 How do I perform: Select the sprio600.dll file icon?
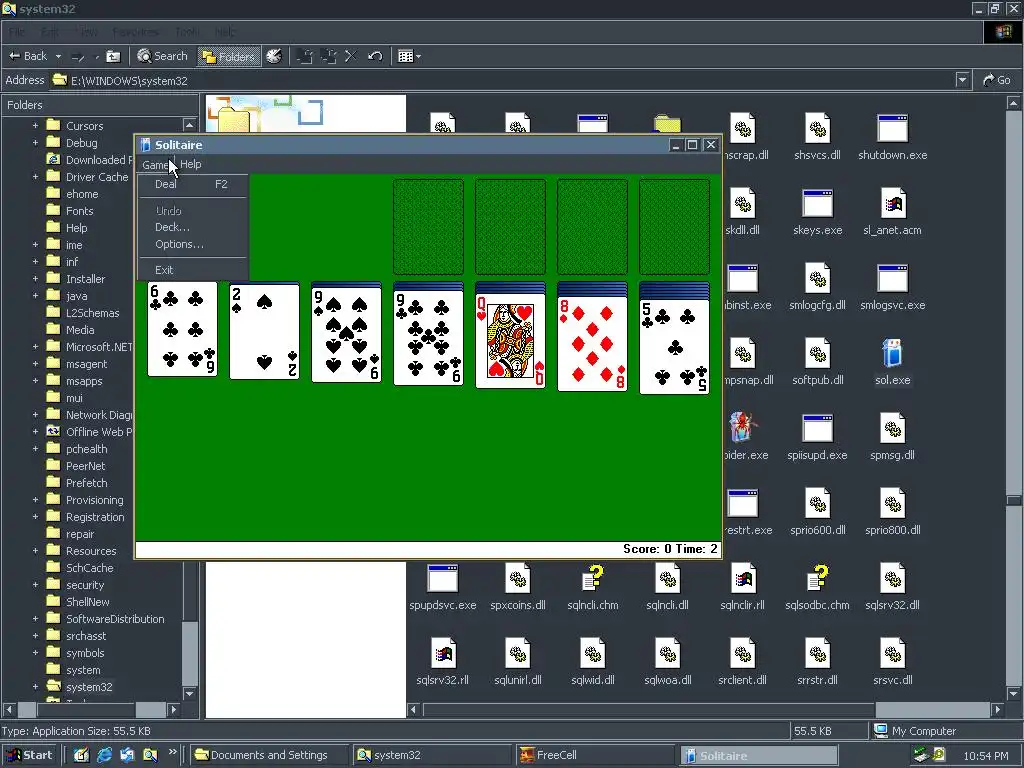pyautogui.click(x=817, y=504)
